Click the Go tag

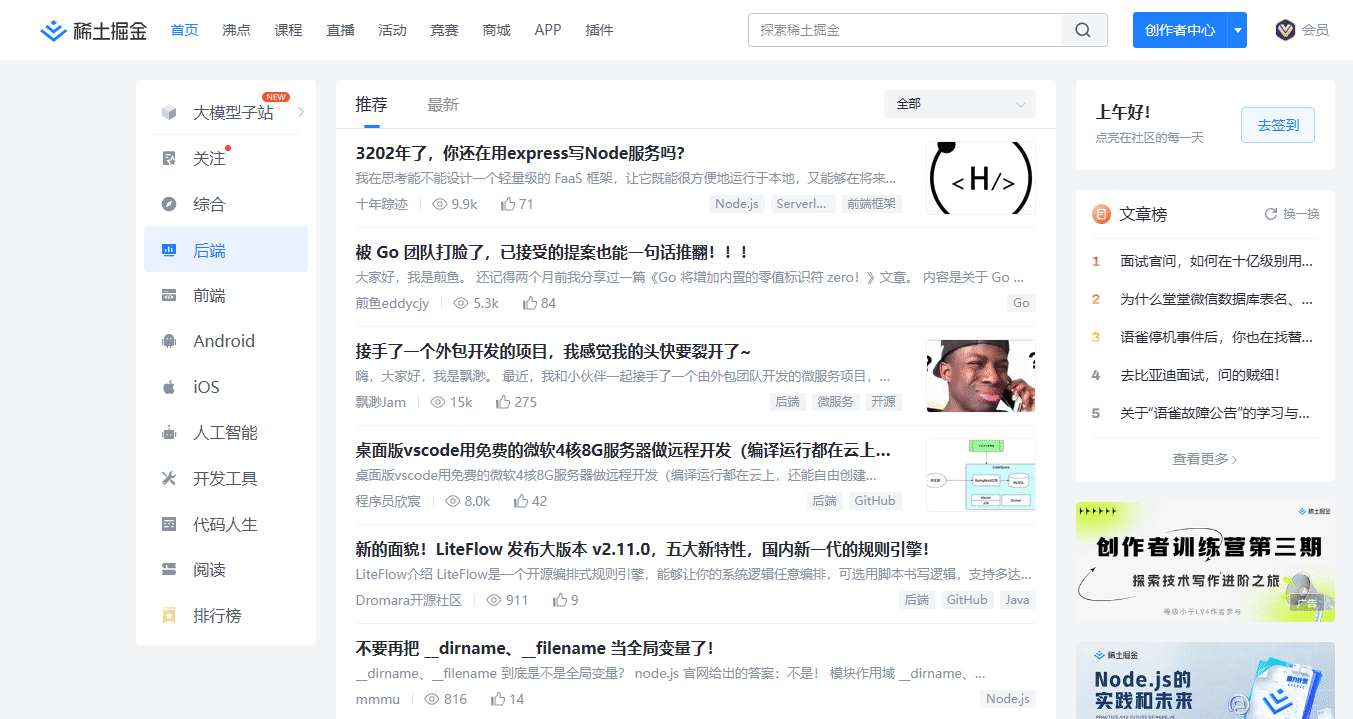pyautogui.click(x=1021, y=303)
